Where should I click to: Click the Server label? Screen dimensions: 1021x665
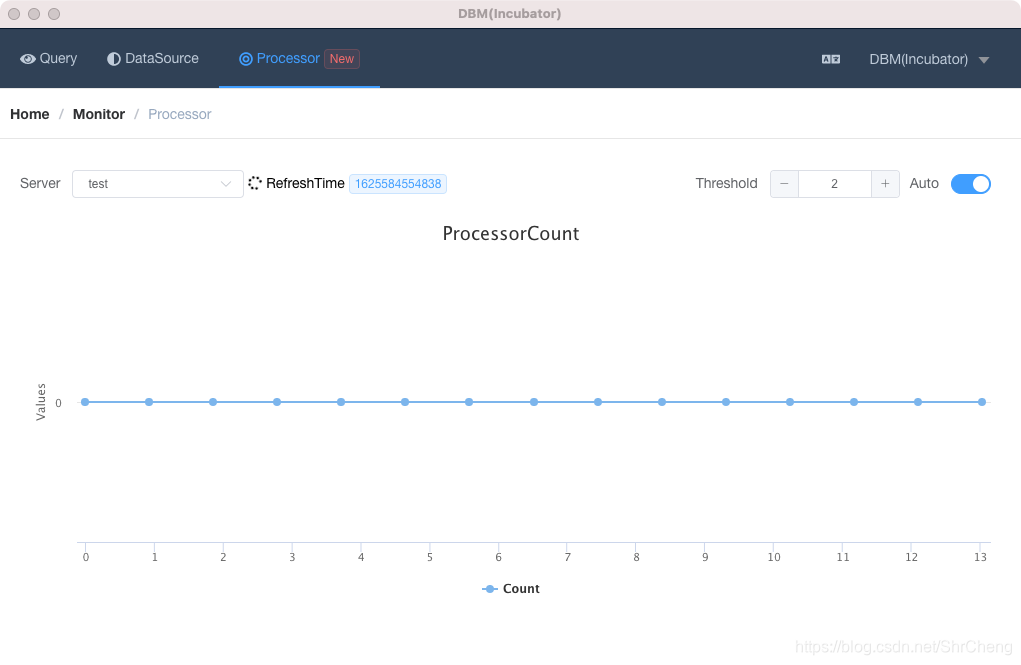tap(40, 183)
